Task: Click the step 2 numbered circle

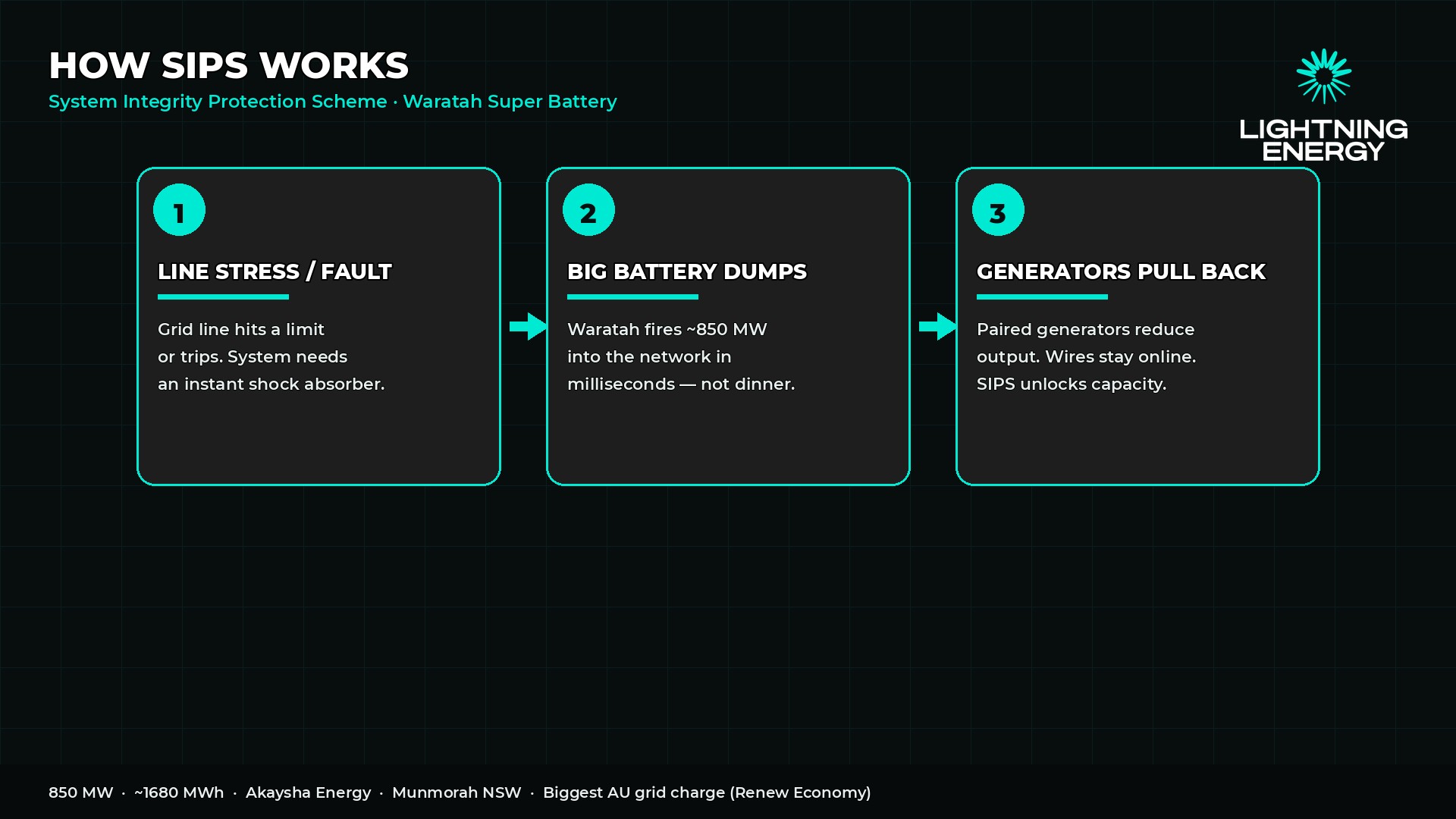Action: 588,210
